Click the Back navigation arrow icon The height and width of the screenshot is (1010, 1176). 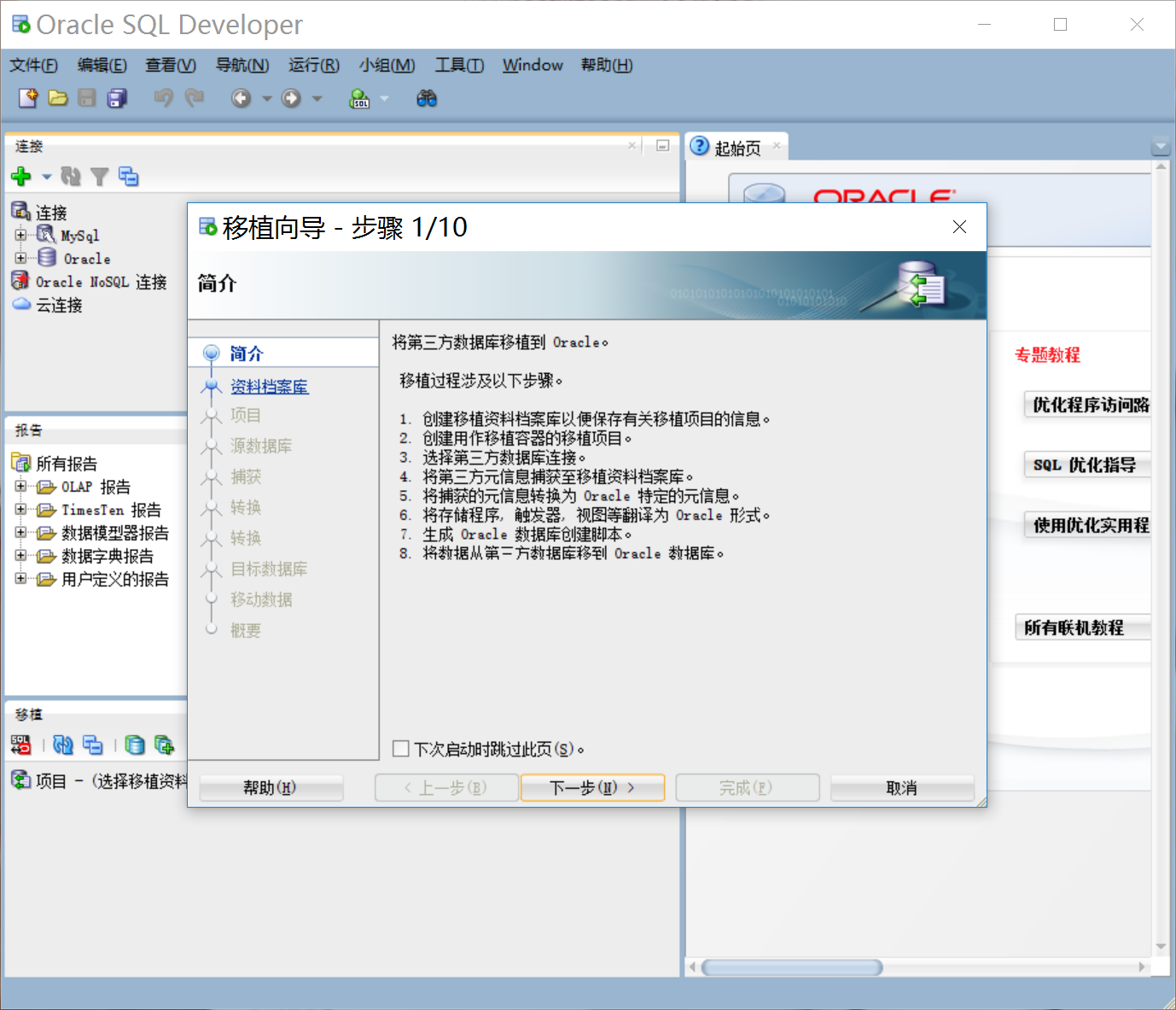coord(242,98)
